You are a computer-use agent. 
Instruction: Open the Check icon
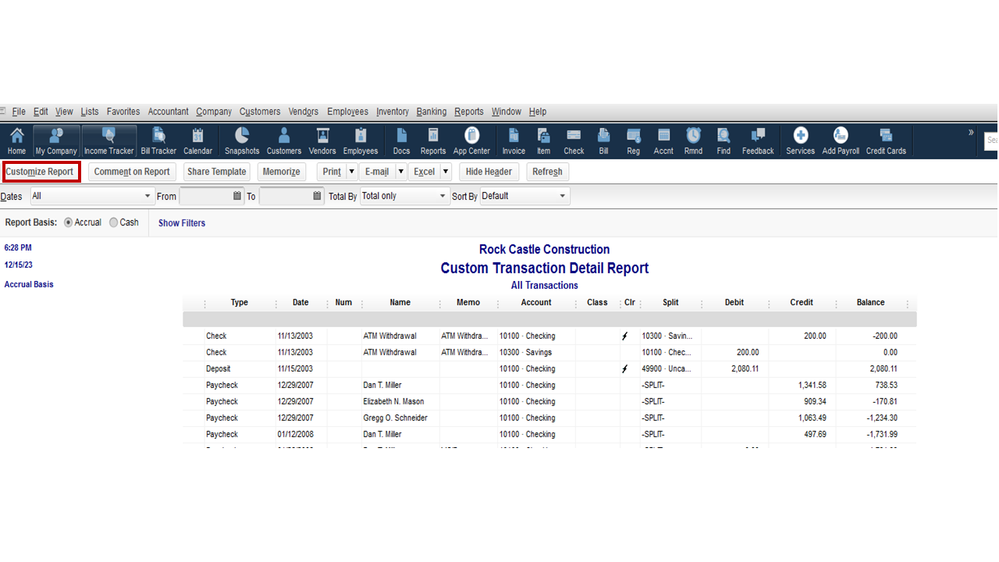point(574,141)
